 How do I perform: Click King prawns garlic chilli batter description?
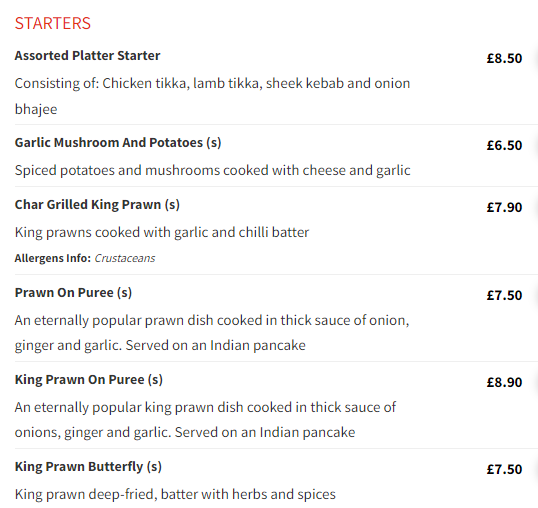click(162, 233)
